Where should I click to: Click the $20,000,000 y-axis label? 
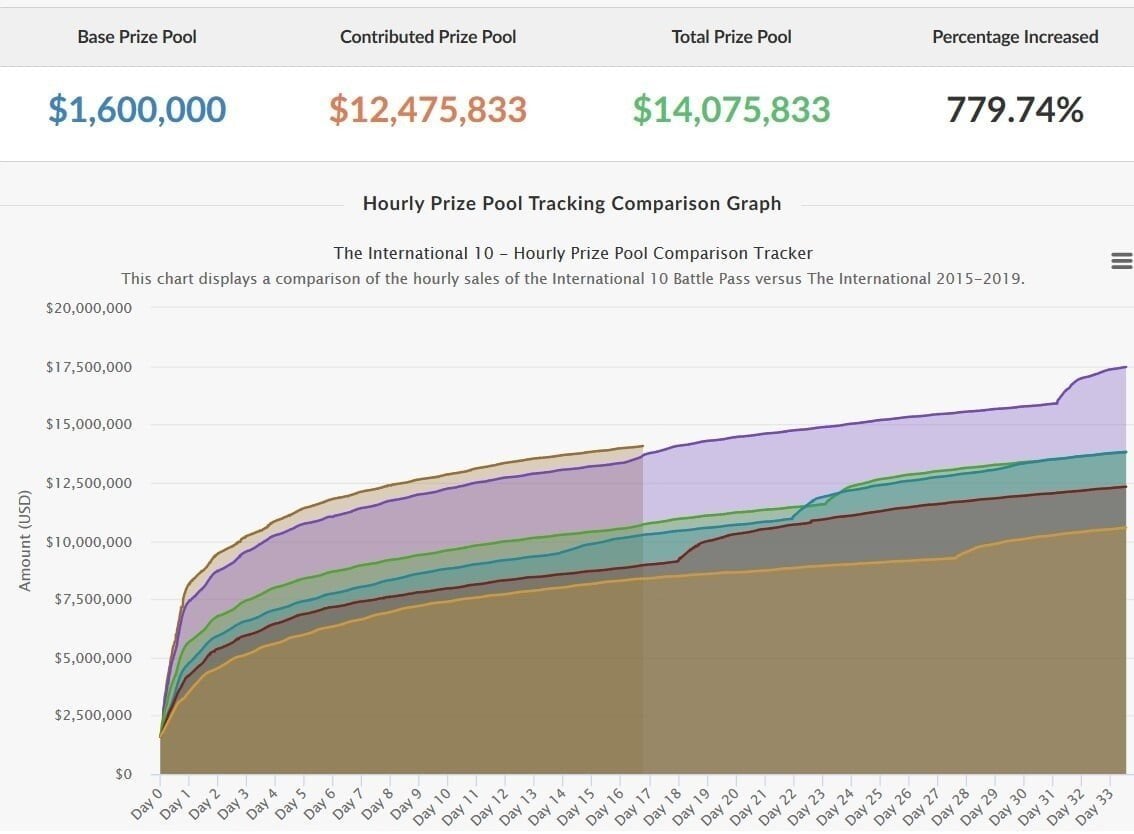tap(89, 308)
